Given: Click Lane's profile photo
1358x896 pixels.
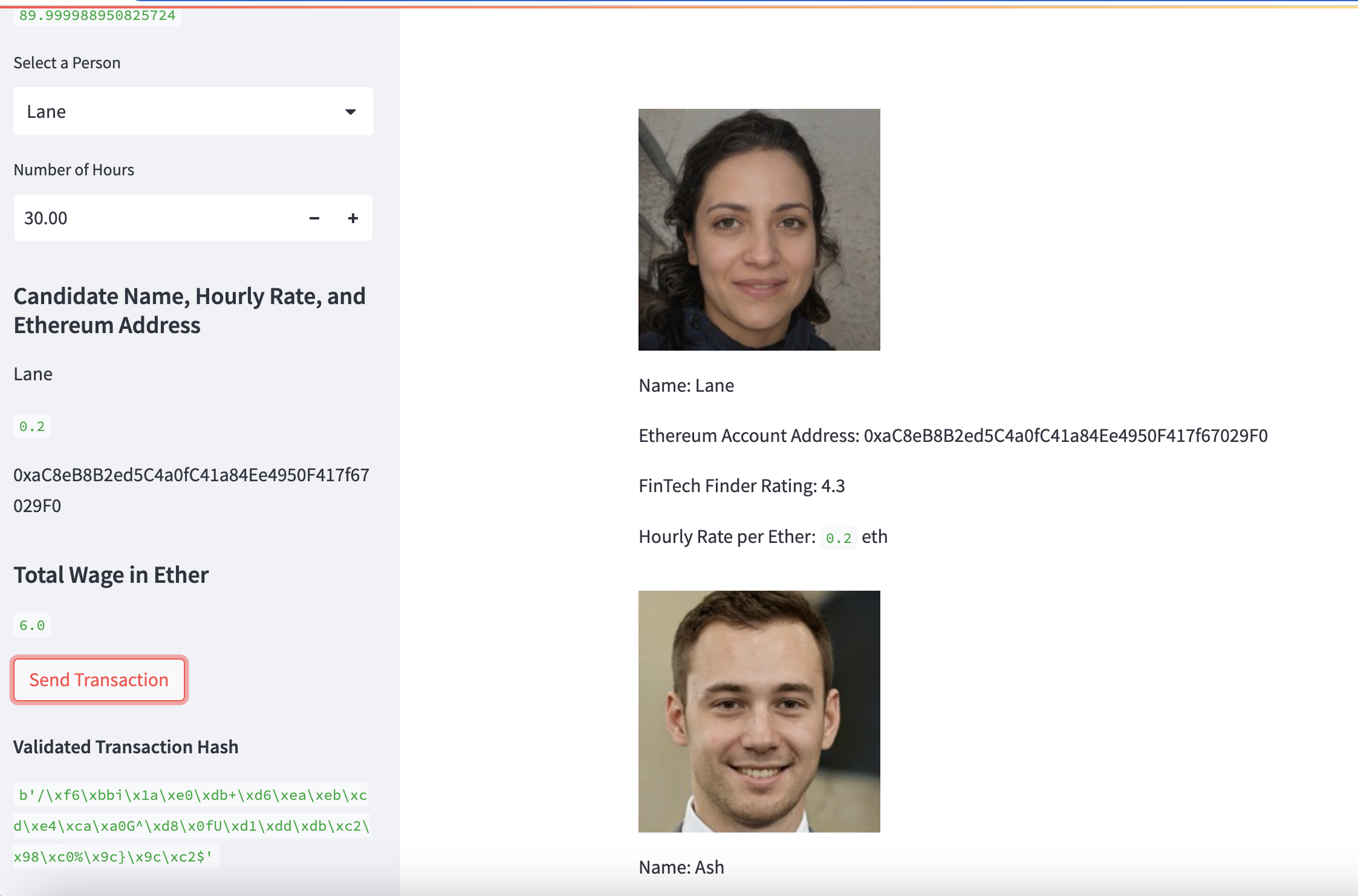Looking at the screenshot, I should point(759,230).
